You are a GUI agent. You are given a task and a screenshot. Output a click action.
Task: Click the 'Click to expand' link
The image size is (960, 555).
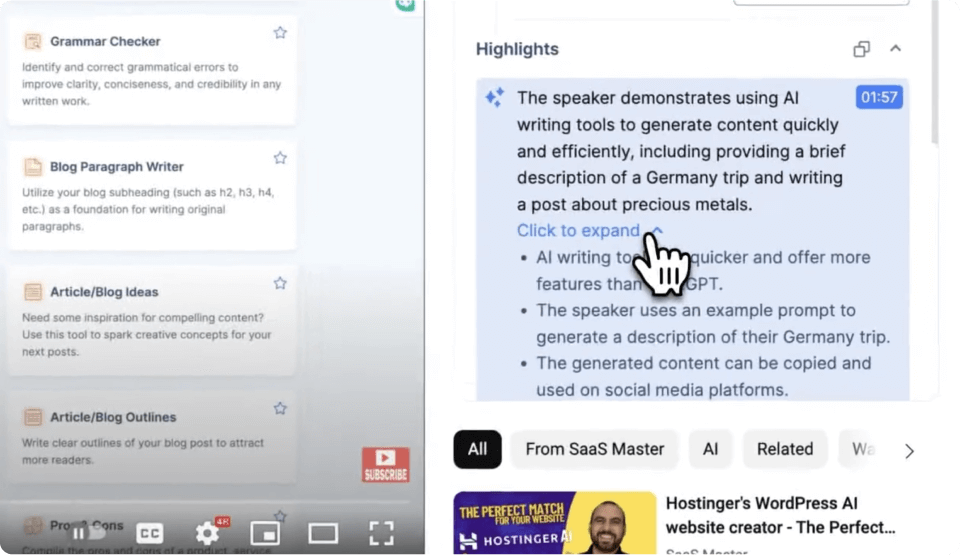(x=578, y=230)
